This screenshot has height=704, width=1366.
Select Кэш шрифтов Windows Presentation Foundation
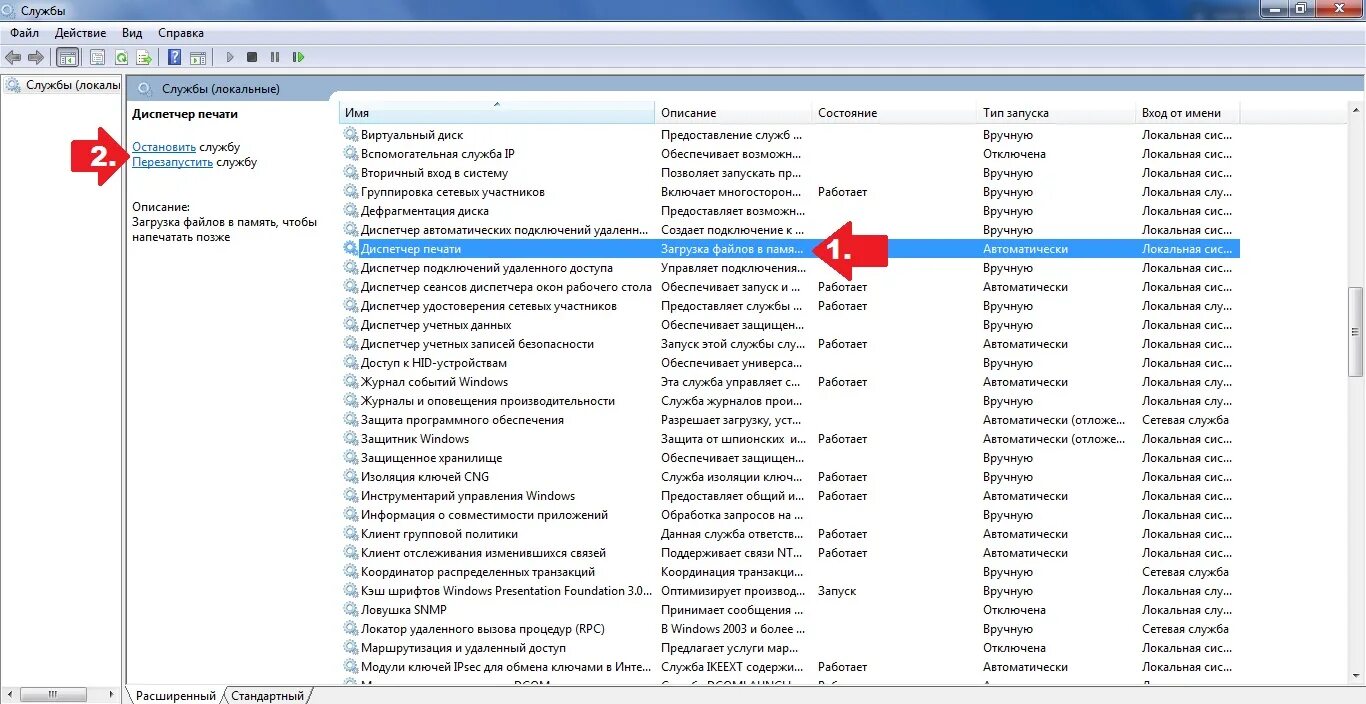point(506,591)
